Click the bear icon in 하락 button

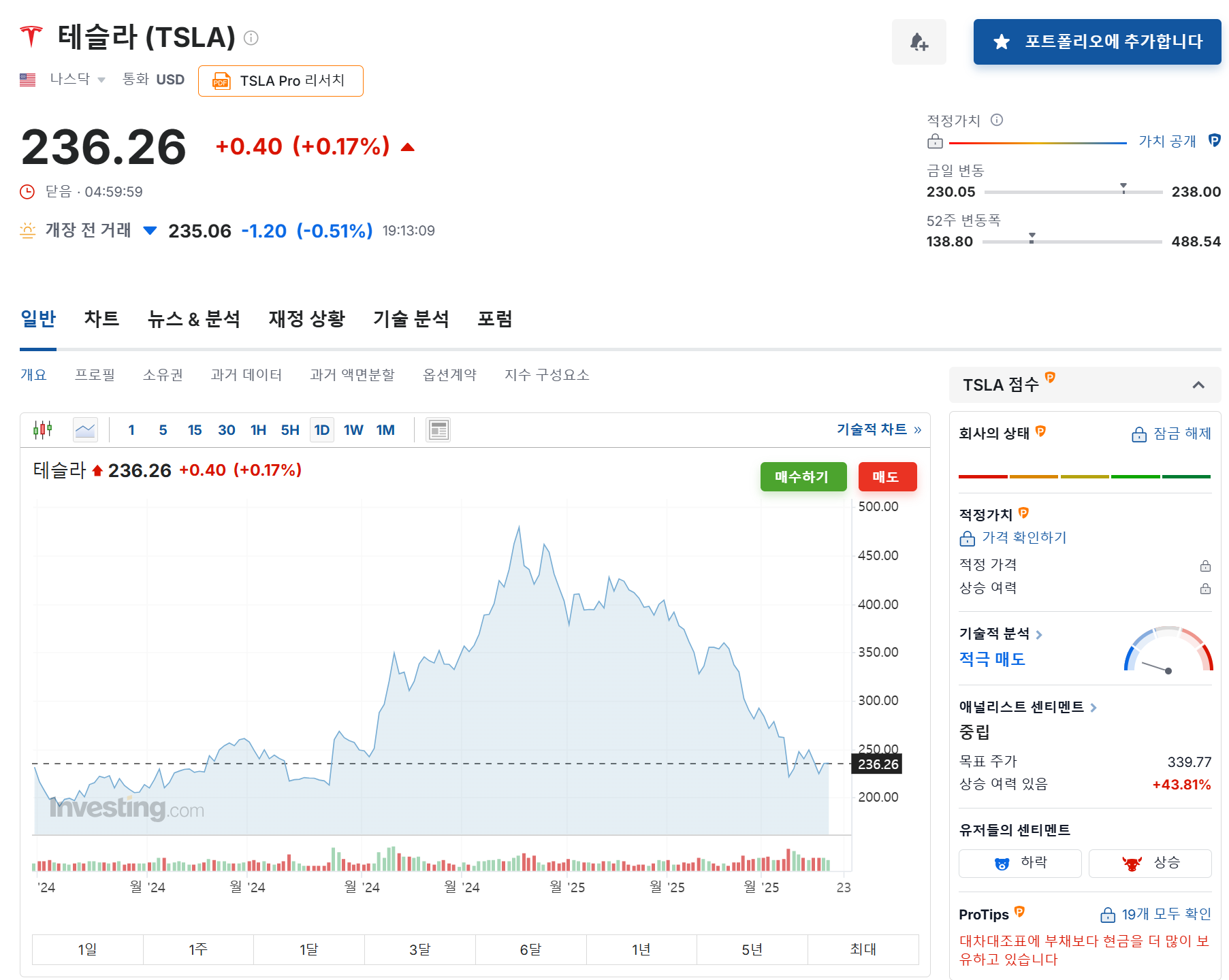[1002, 864]
